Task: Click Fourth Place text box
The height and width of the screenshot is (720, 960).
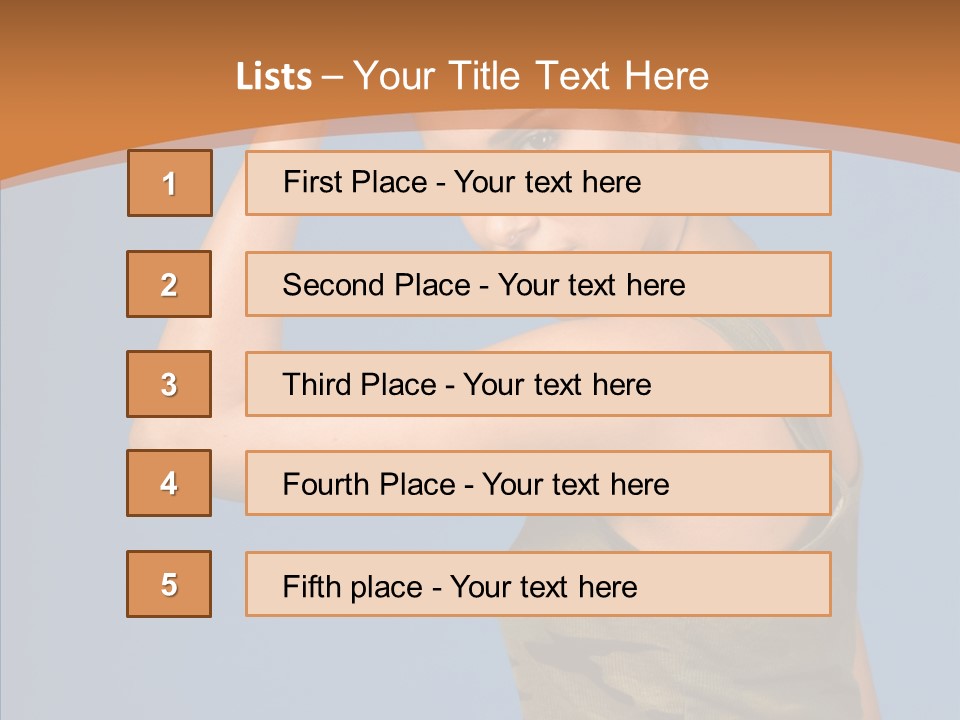Action: [538, 483]
